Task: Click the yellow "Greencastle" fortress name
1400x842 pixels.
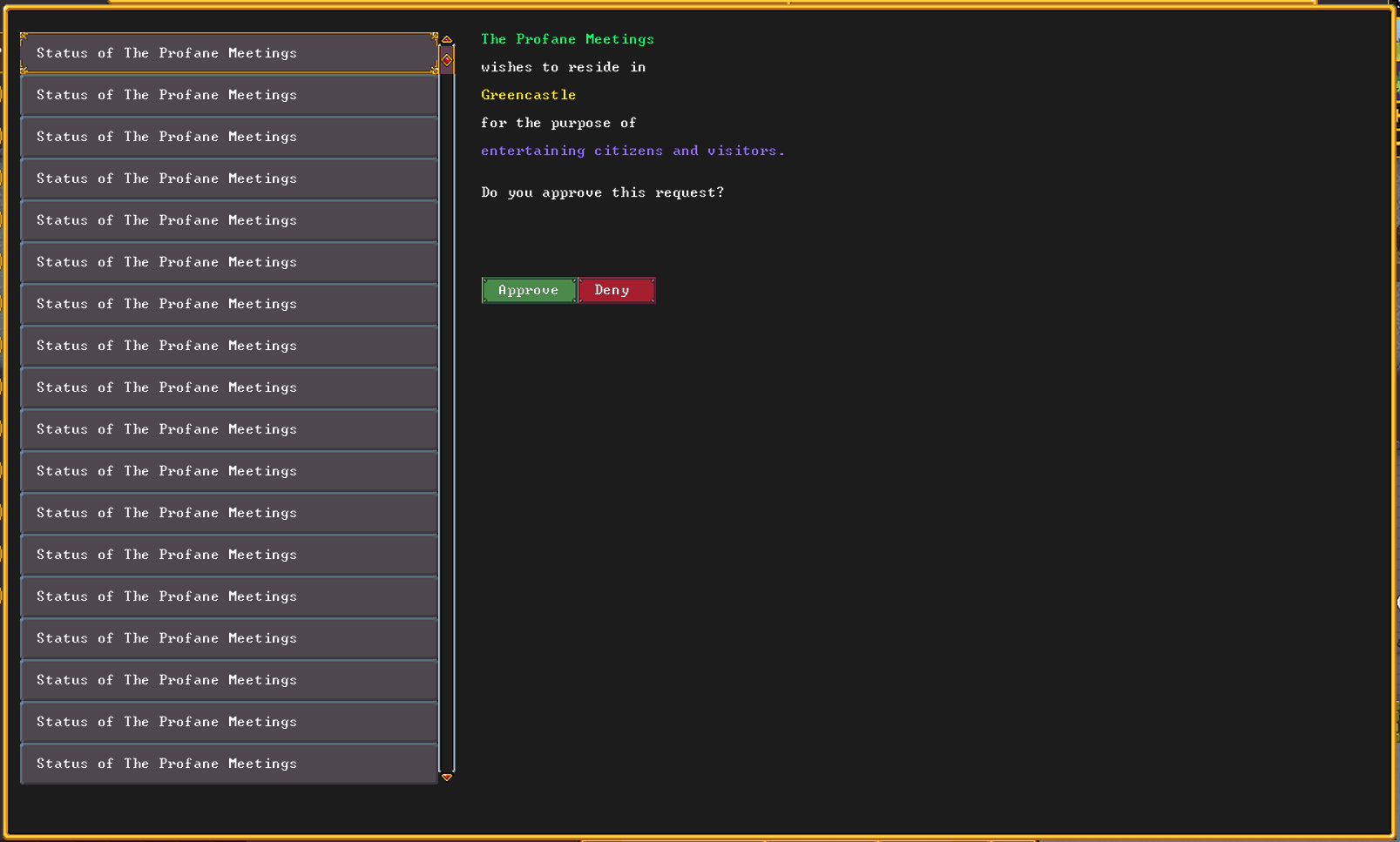Action: click(x=529, y=95)
